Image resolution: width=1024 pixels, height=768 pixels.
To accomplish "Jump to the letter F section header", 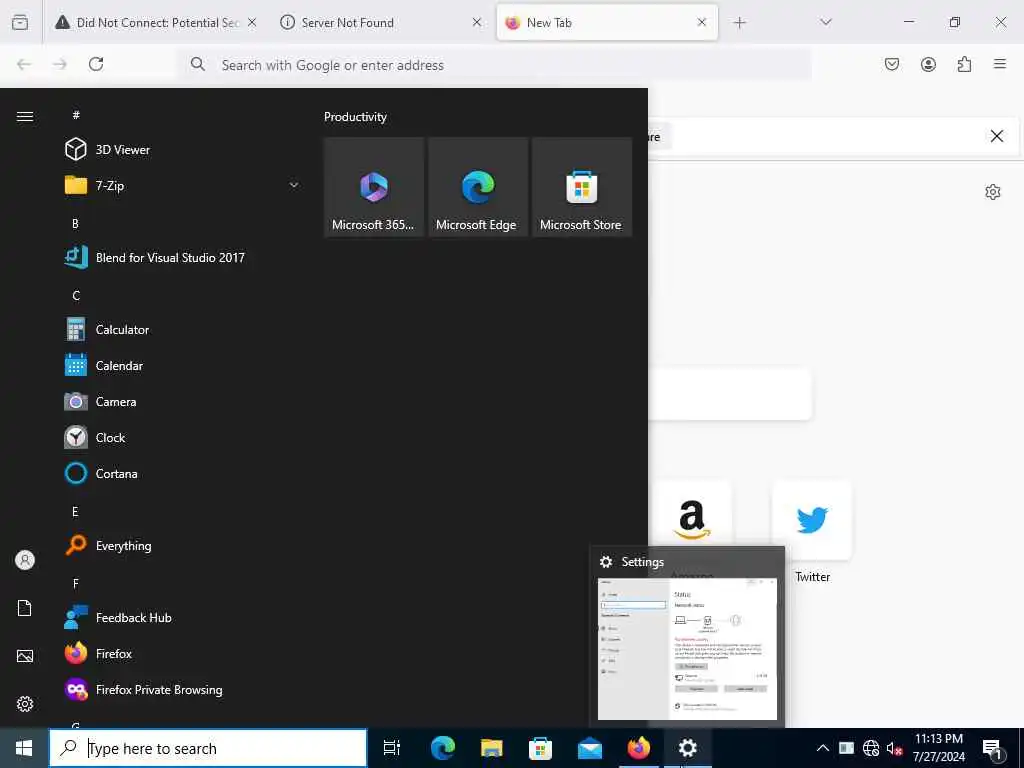I will tap(76, 583).
